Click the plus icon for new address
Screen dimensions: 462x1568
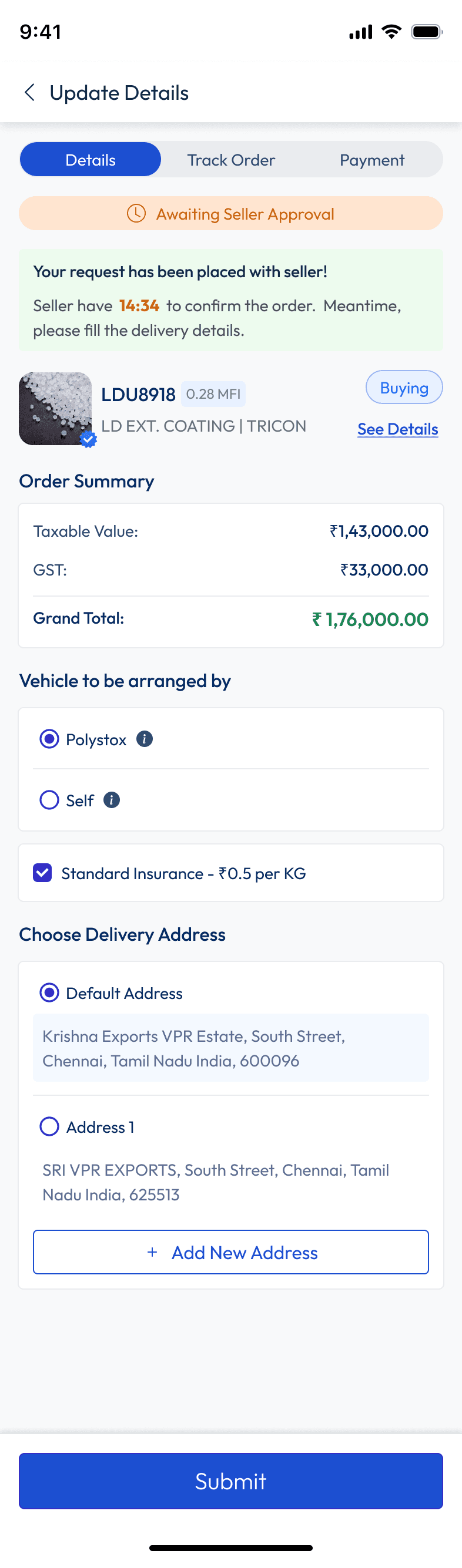152,1252
